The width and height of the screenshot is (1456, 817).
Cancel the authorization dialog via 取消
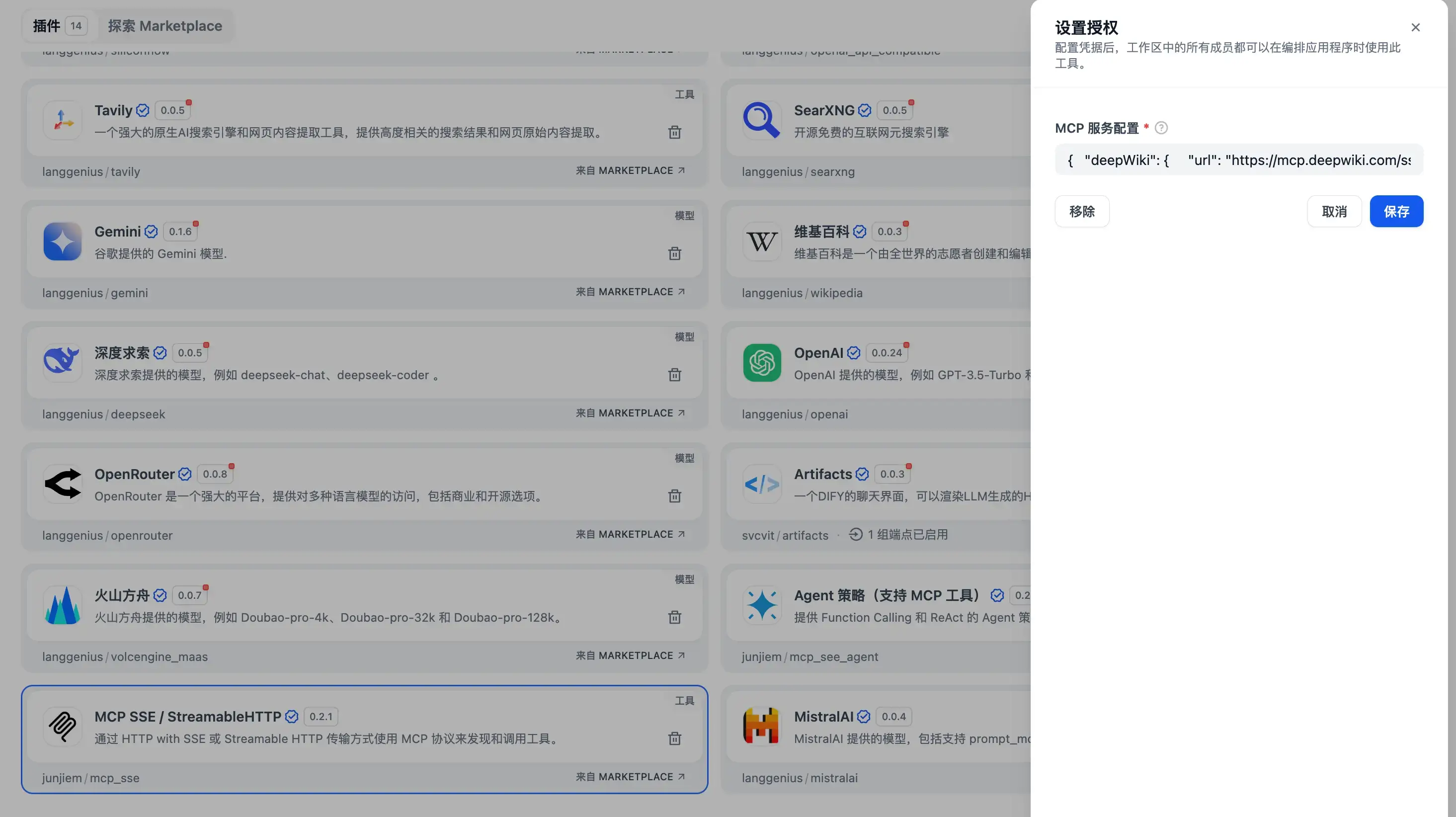(1334, 211)
